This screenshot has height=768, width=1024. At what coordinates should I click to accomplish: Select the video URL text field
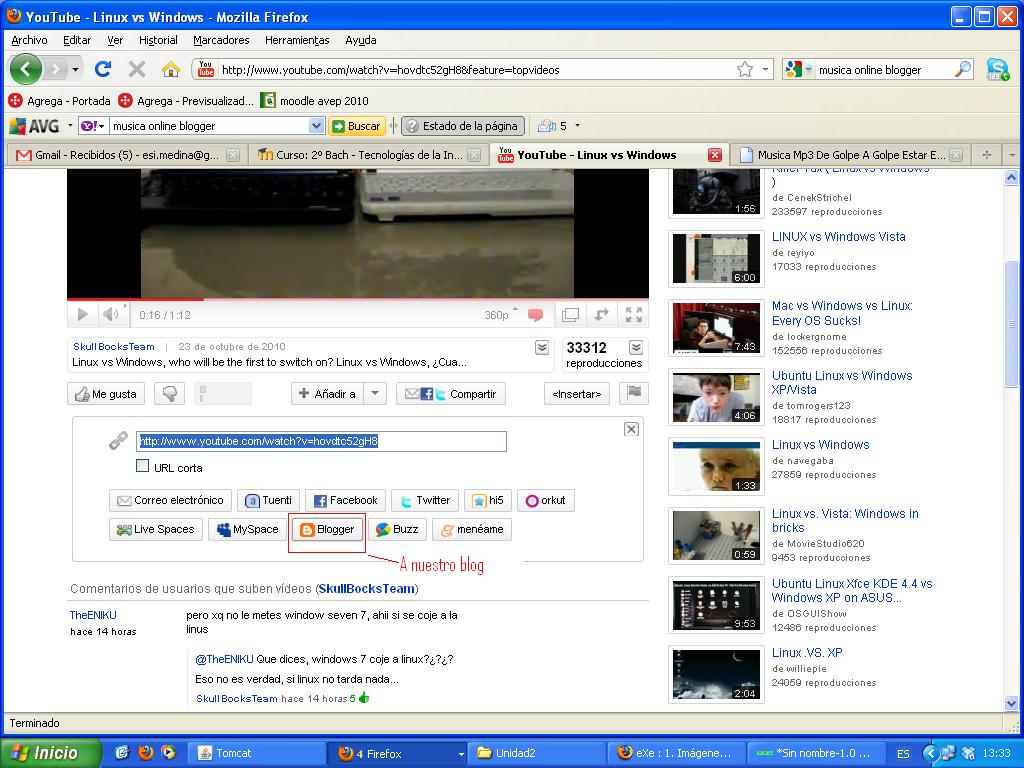click(321, 441)
